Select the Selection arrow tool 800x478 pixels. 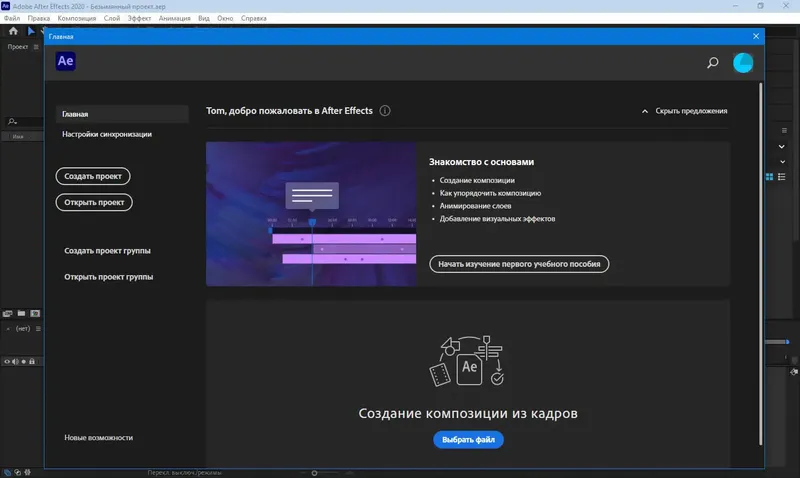pyautogui.click(x=31, y=31)
